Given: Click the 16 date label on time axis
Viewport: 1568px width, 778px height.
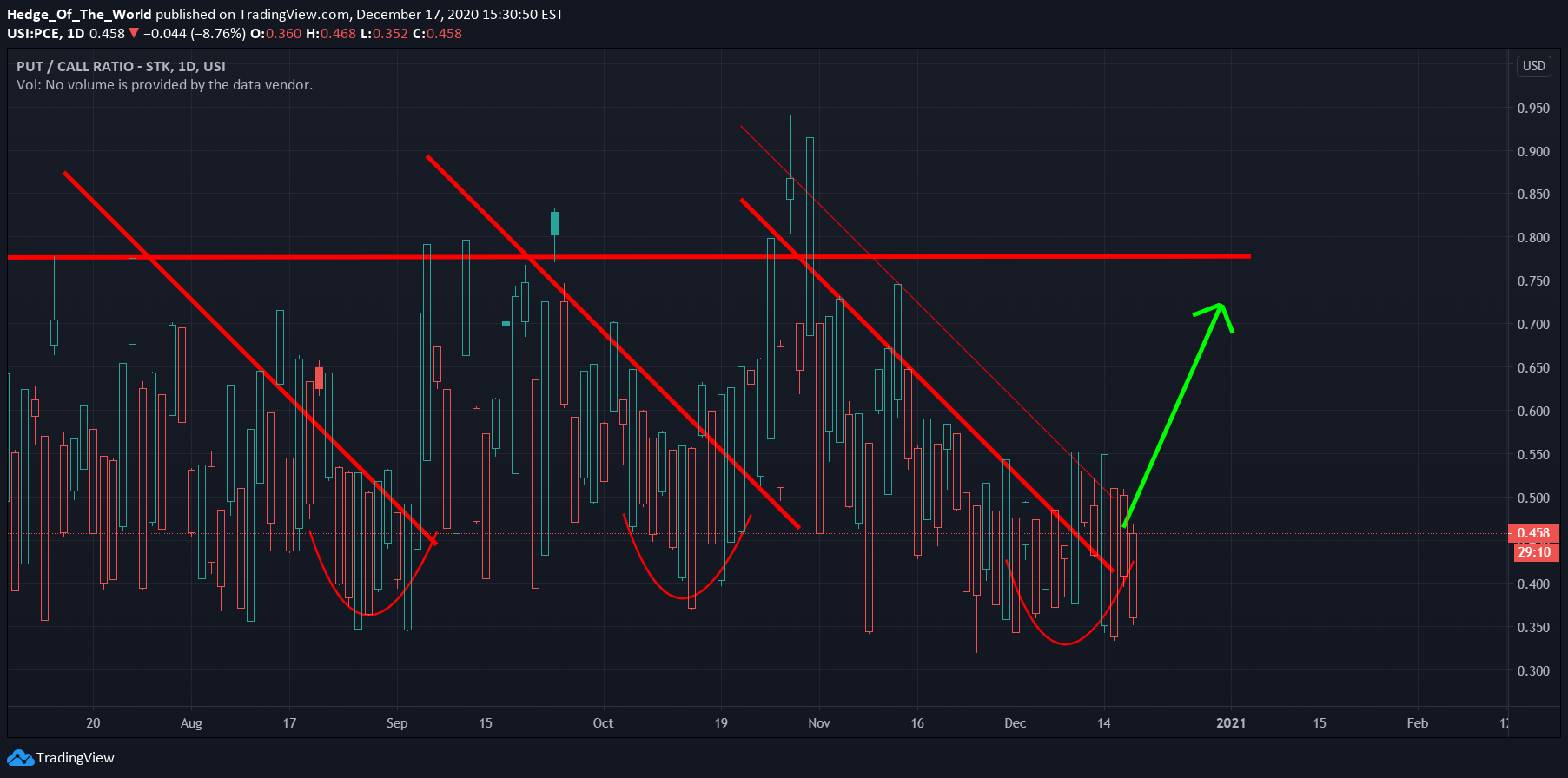Looking at the screenshot, I should click(917, 723).
